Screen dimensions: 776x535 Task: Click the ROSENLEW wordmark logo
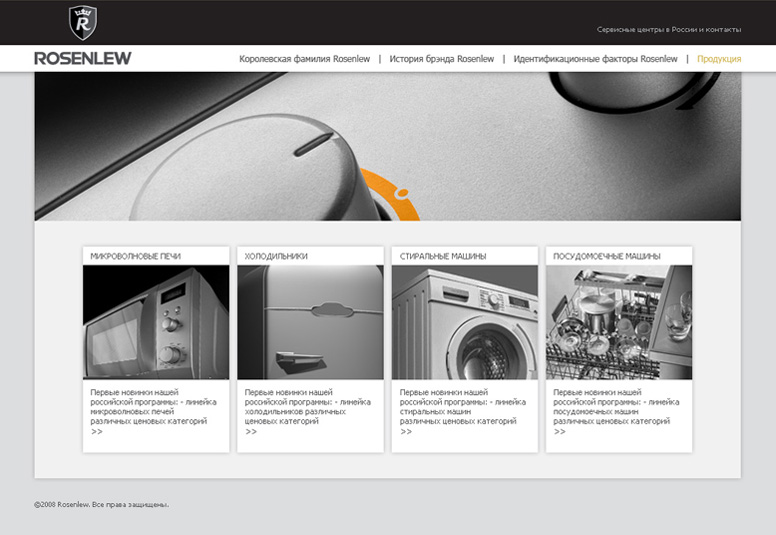pyautogui.click(x=83, y=58)
